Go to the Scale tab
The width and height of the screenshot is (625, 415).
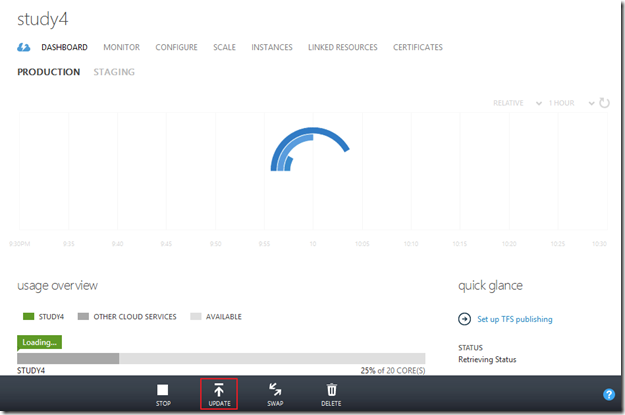(x=224, y=47)
